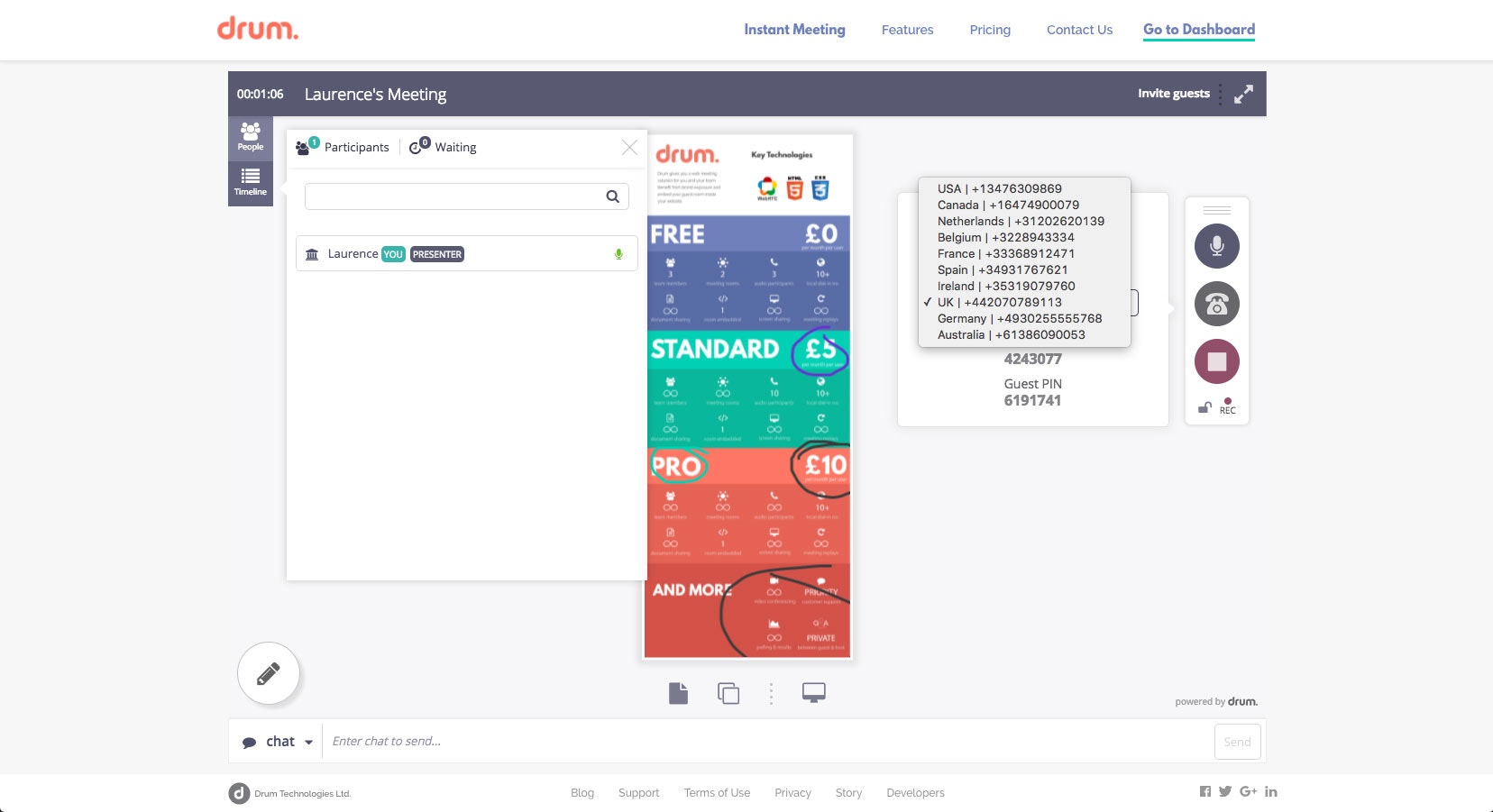
Task: Click the drum logo in header
Action: pyautogui.click(x=258, y=28)
